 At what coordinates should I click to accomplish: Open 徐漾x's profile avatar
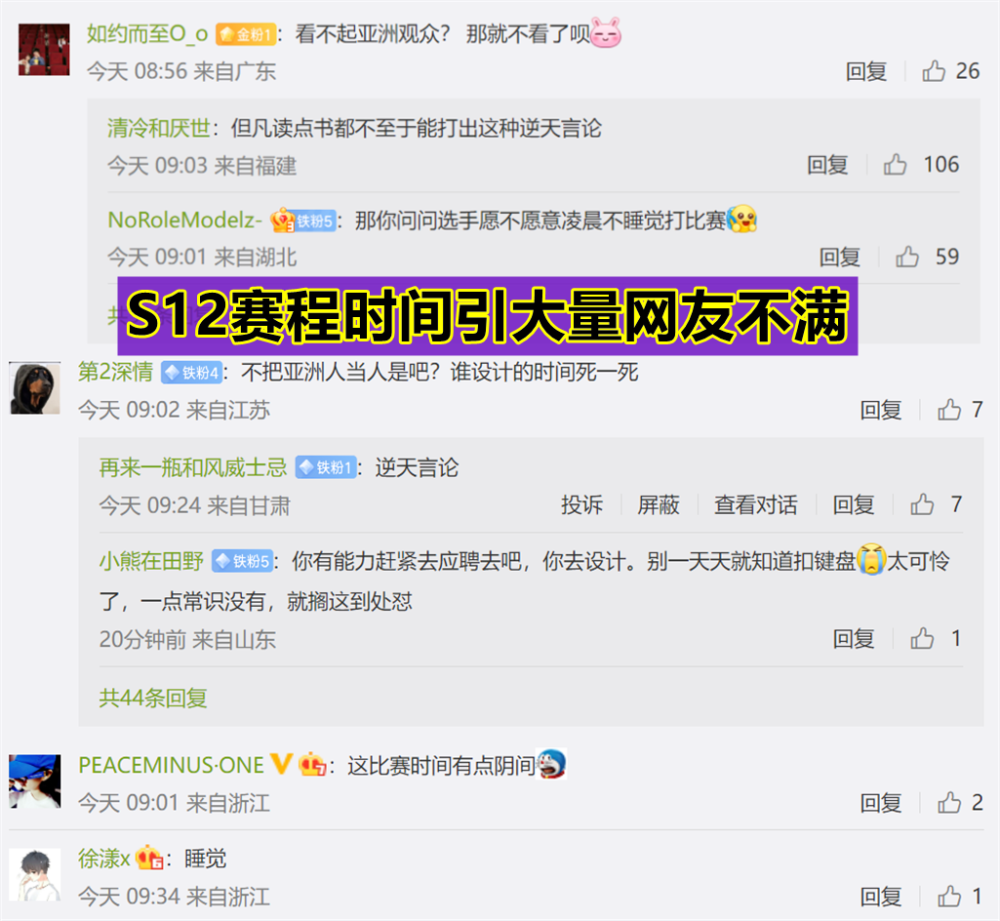[x=36, y=874]
